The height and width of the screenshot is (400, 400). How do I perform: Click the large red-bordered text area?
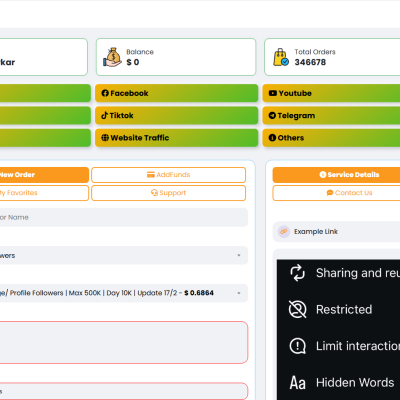pos(124,342)
